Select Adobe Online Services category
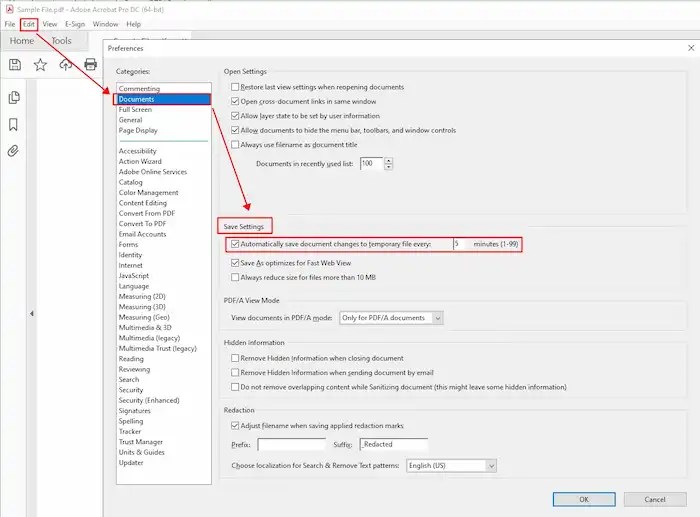Viewport: 700px width, 517px height. pyautogui.click(x=153, y=172)
